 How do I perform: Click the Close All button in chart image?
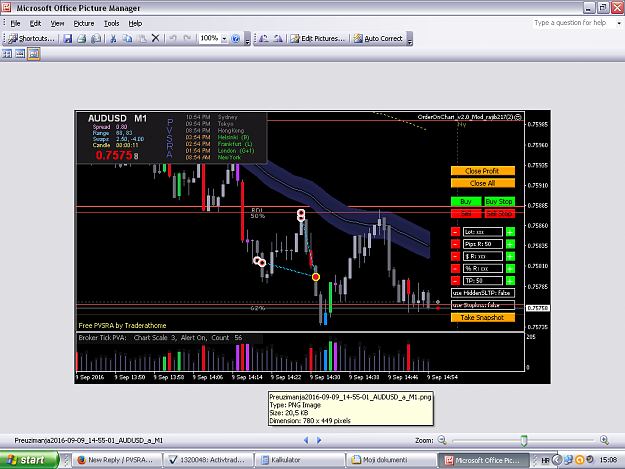click(483, 183)
